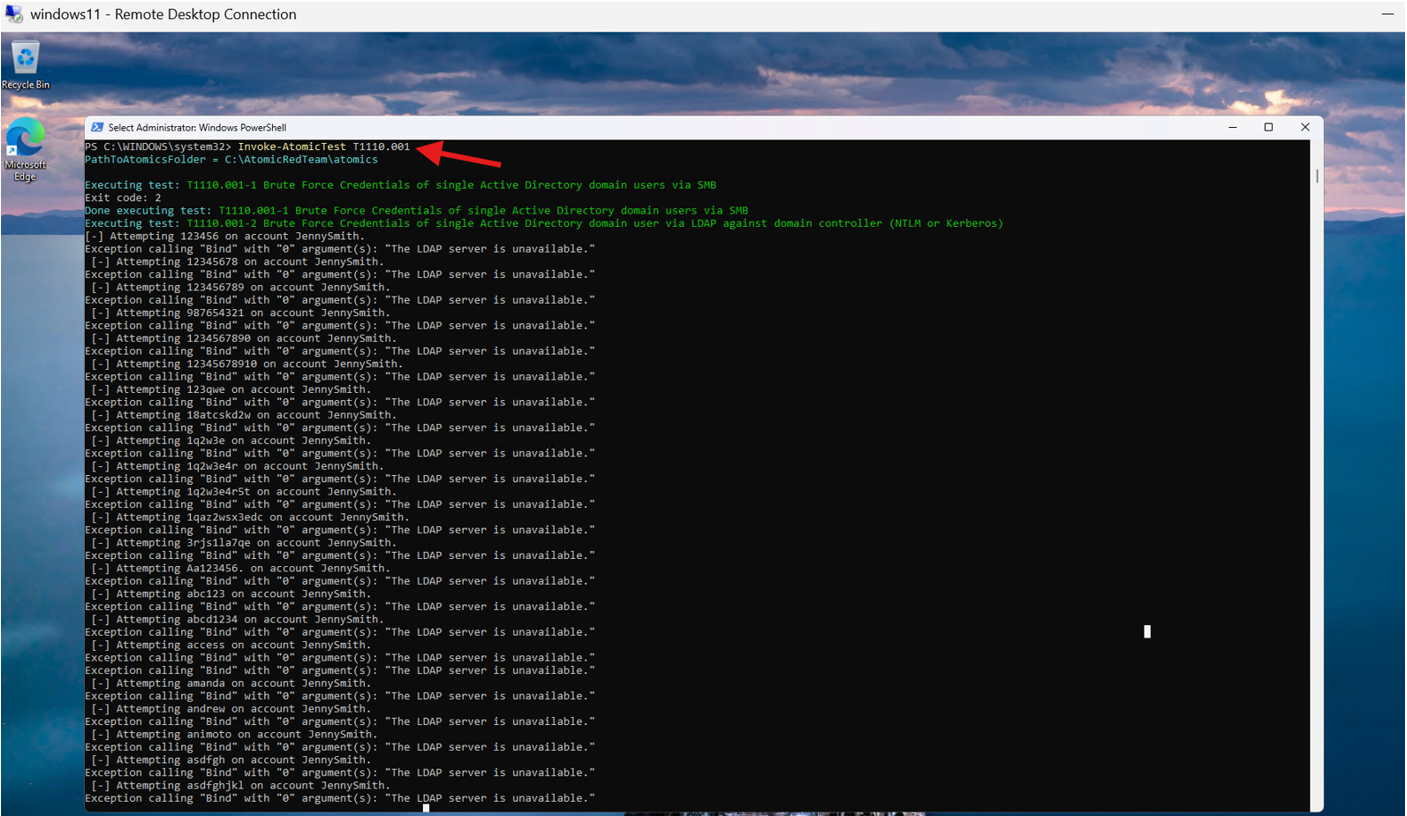The width and height of the screenshot is (1407, 816).
Task: Click the 'Exit code: 2' line
Action: pos(123,198)
